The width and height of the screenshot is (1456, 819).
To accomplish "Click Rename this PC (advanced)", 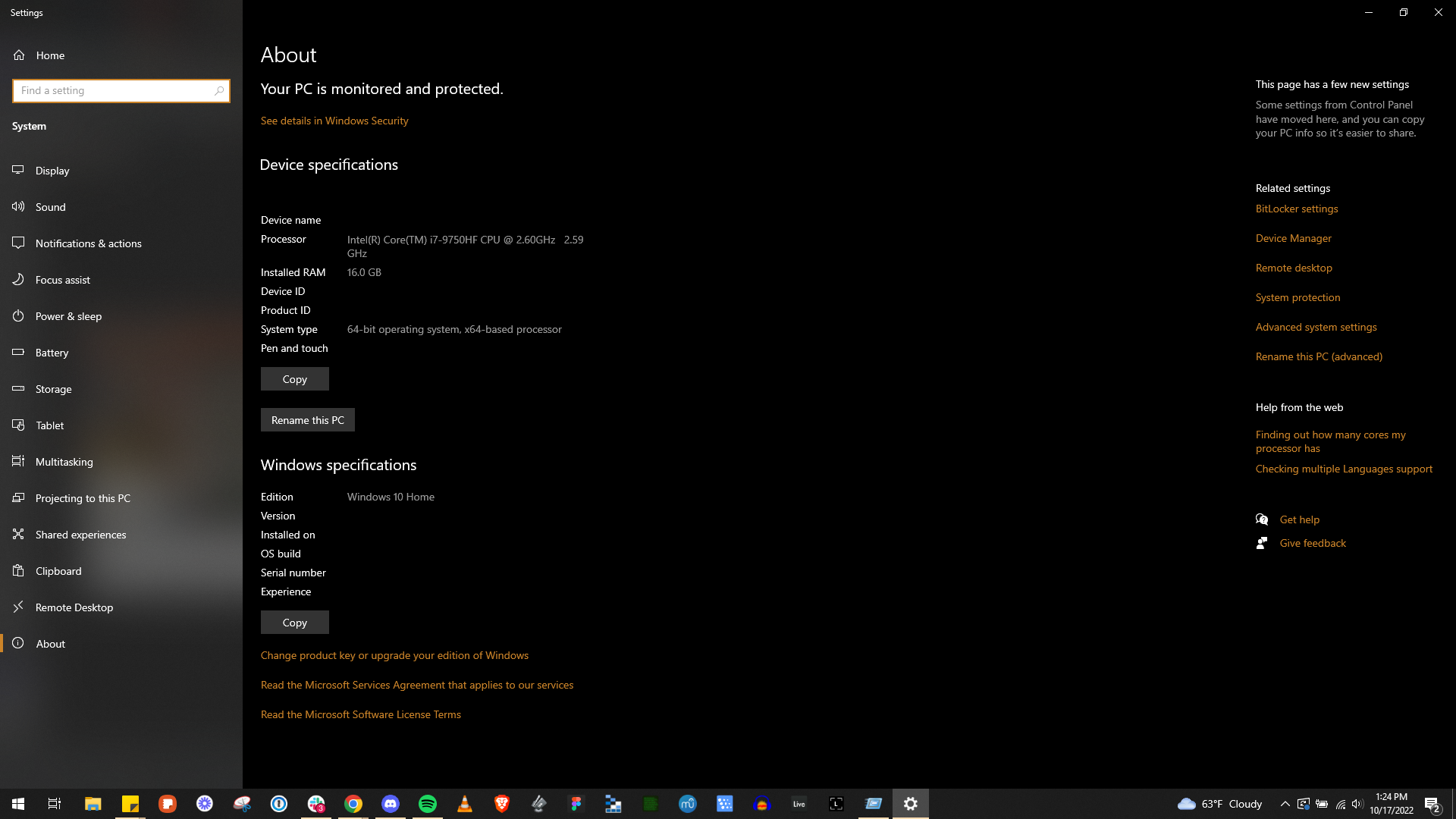I will [1319, 356].
